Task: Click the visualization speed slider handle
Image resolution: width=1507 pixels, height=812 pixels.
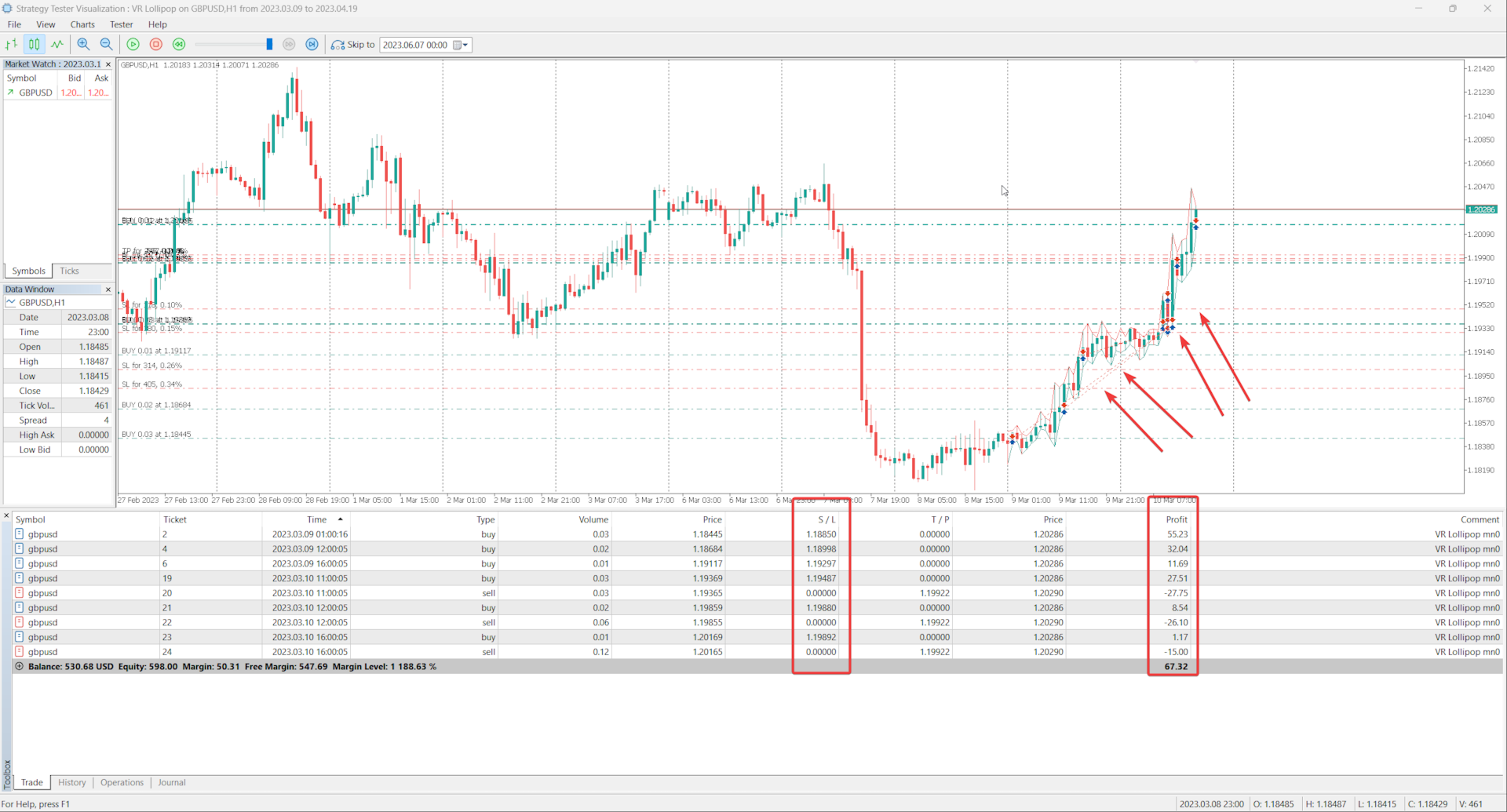Action: (269, 45)
